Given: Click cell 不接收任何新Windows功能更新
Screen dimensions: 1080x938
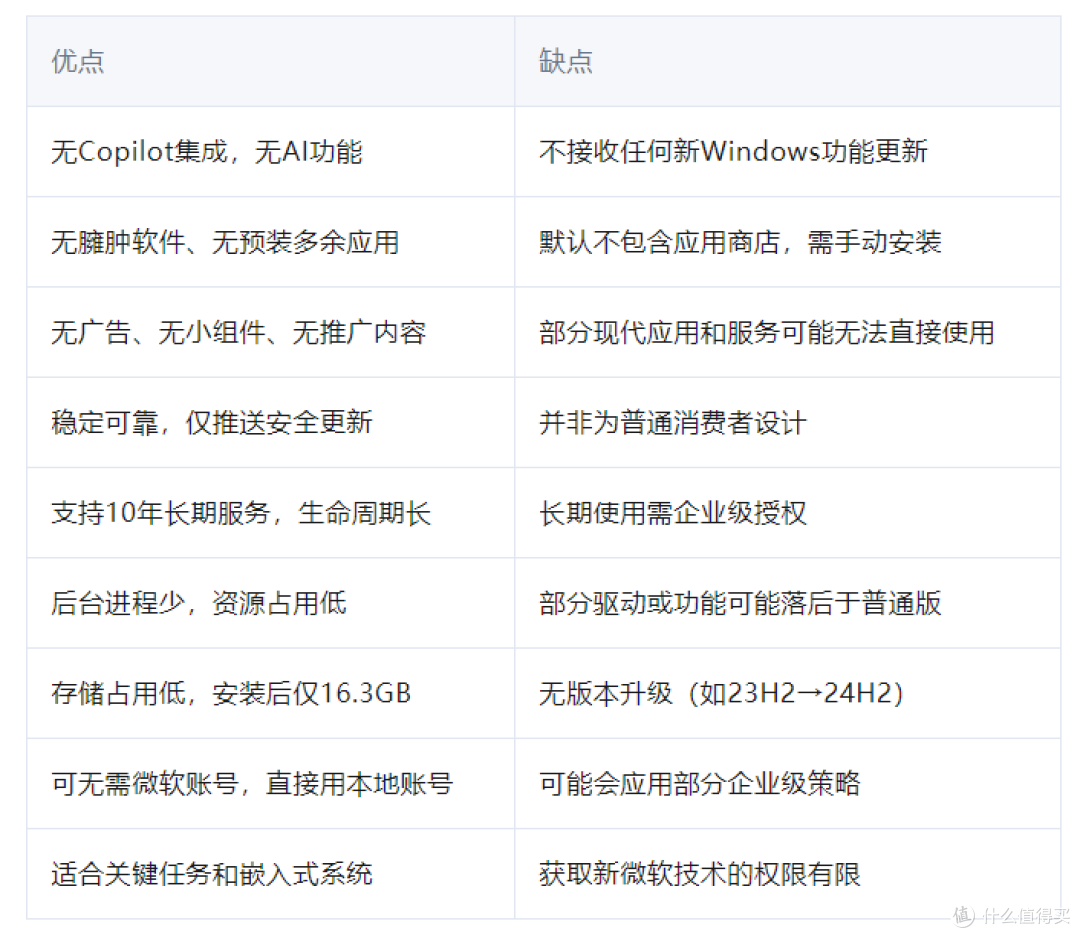Looking at the screenshot, I should 787,152.
